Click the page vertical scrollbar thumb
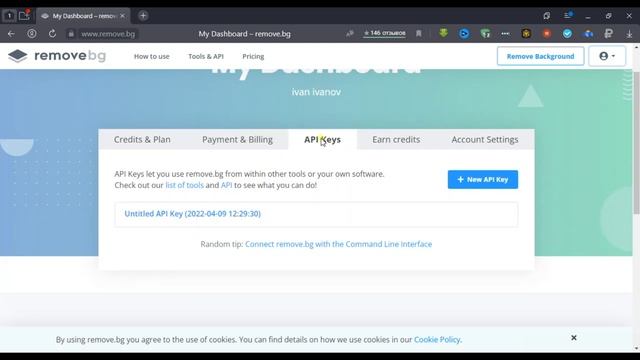Viewport: 640px width, 360px height. click(636, 142)
